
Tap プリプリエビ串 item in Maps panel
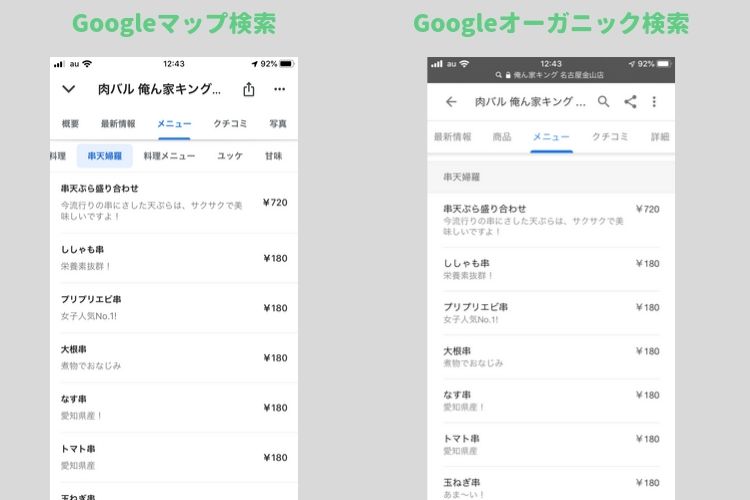[x=174, y=308]
